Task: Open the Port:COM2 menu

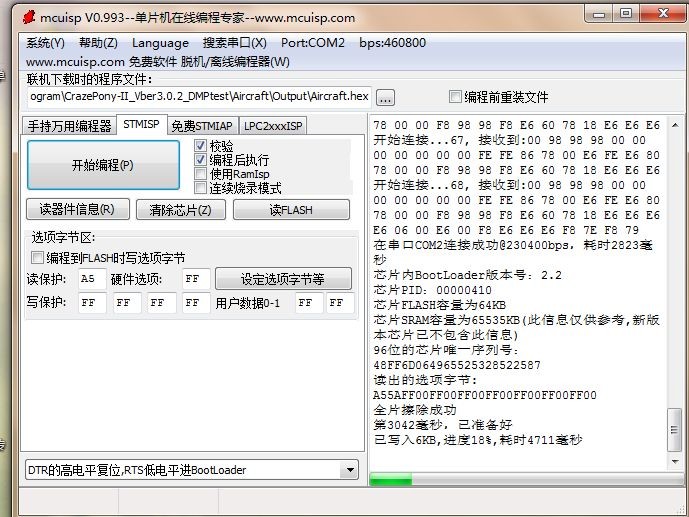Action: [312, 43]
